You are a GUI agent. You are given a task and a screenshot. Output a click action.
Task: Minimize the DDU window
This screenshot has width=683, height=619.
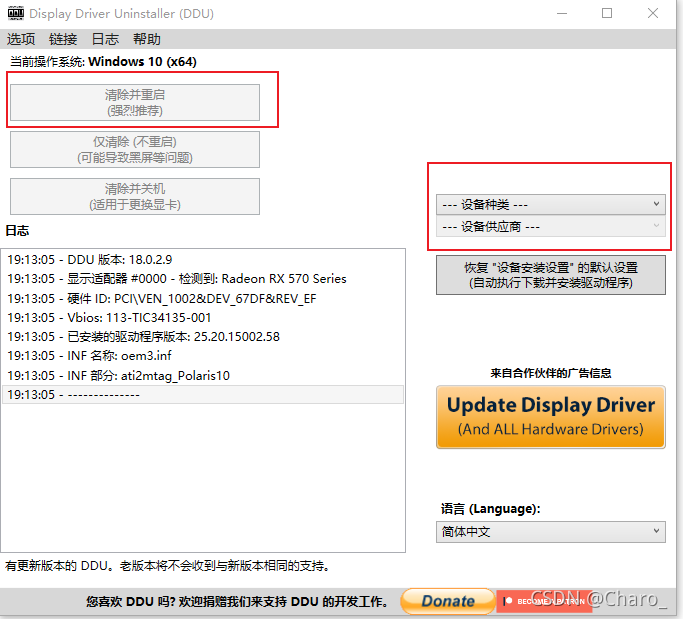(x=562, y=14)
